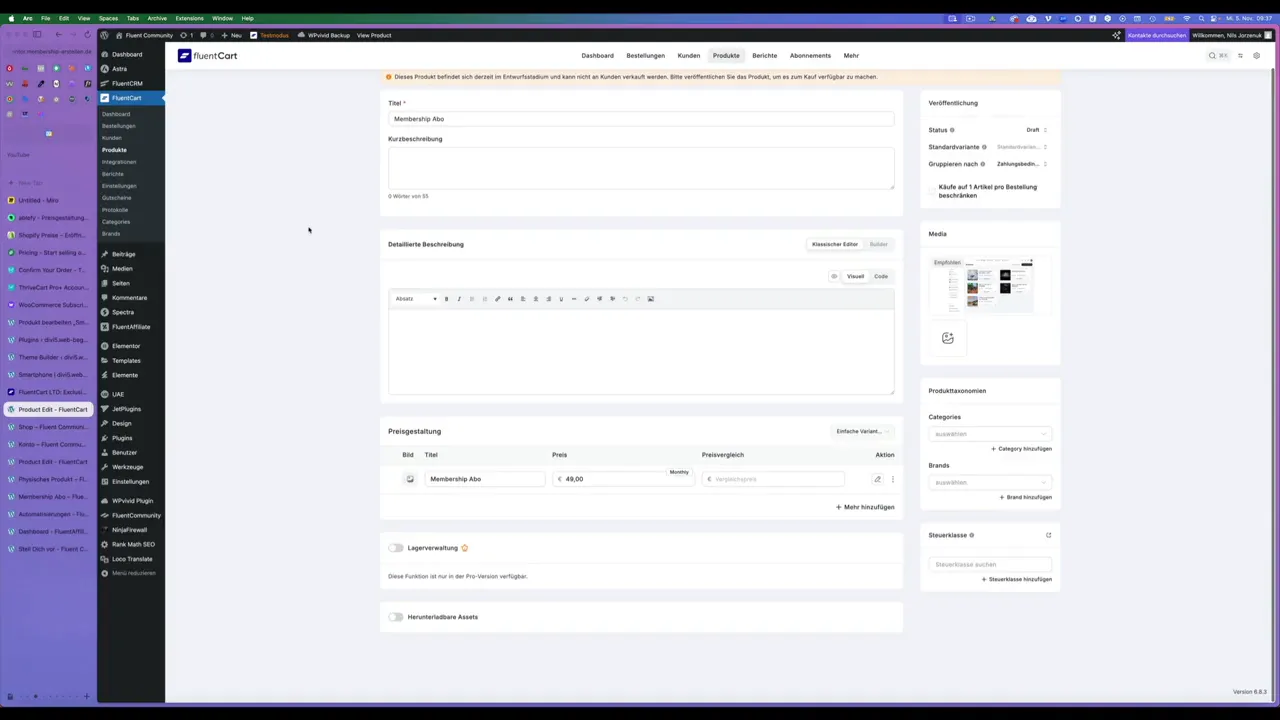Select the Italic icon in the editor toolbar

(459, 298)
